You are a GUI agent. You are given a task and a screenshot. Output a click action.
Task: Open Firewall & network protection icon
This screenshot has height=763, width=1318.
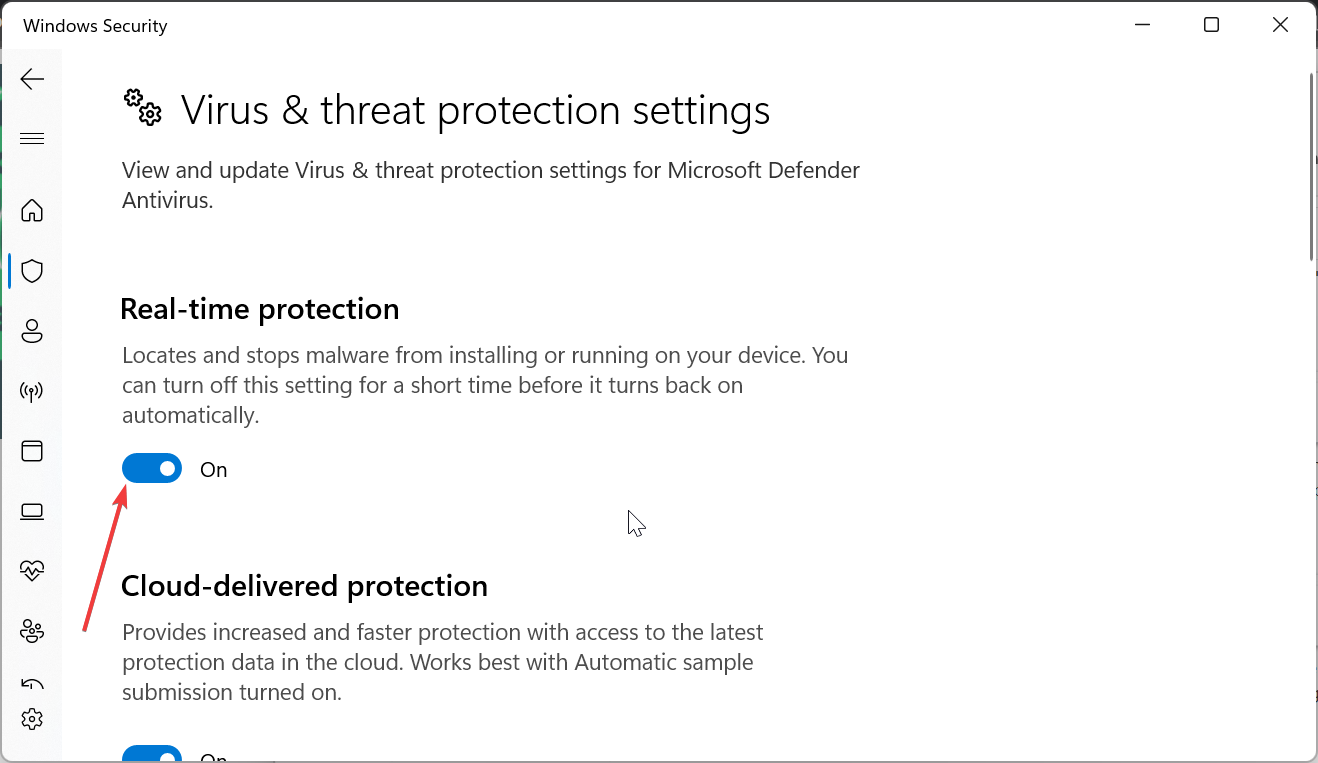[x=32, y=391]
